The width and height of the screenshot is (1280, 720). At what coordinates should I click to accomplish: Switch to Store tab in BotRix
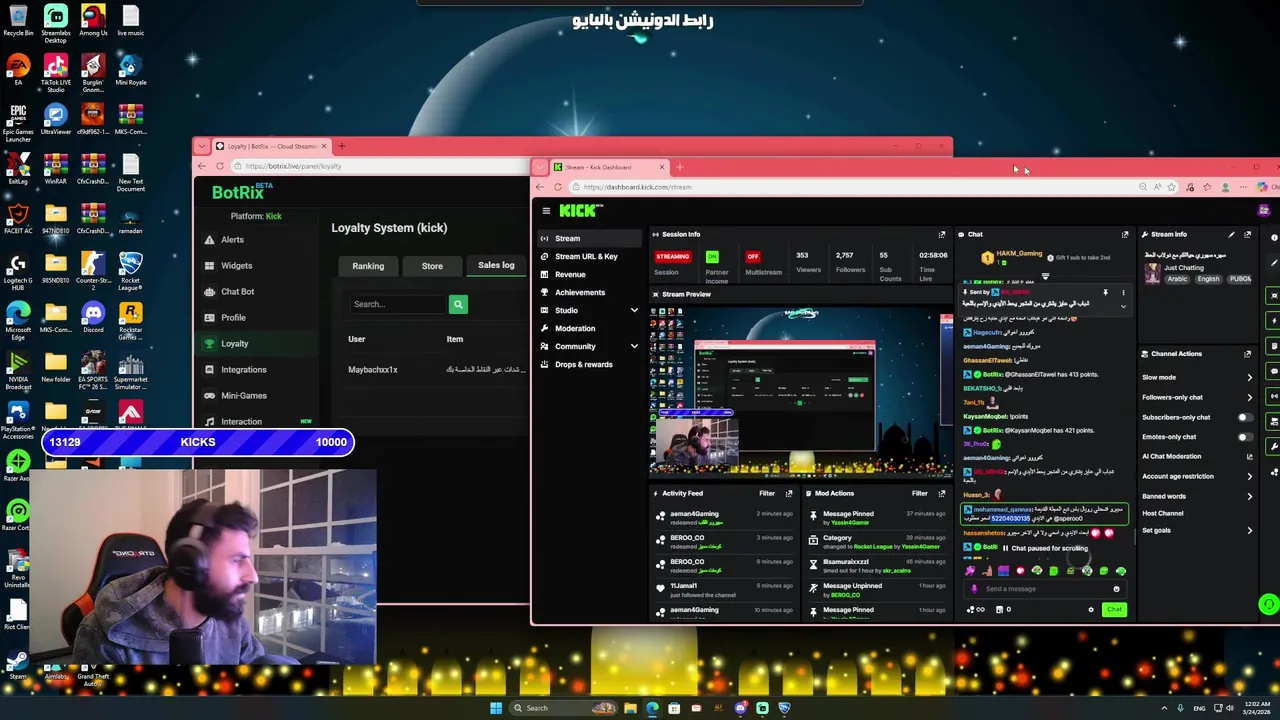(x=432, y=266)
